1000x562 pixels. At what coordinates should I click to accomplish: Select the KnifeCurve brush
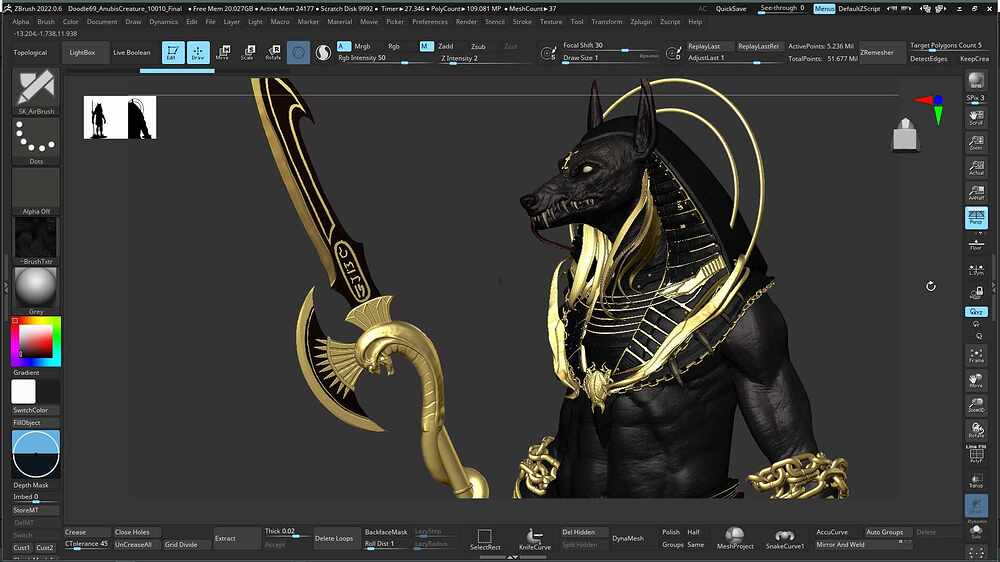(x=534, y=538)
